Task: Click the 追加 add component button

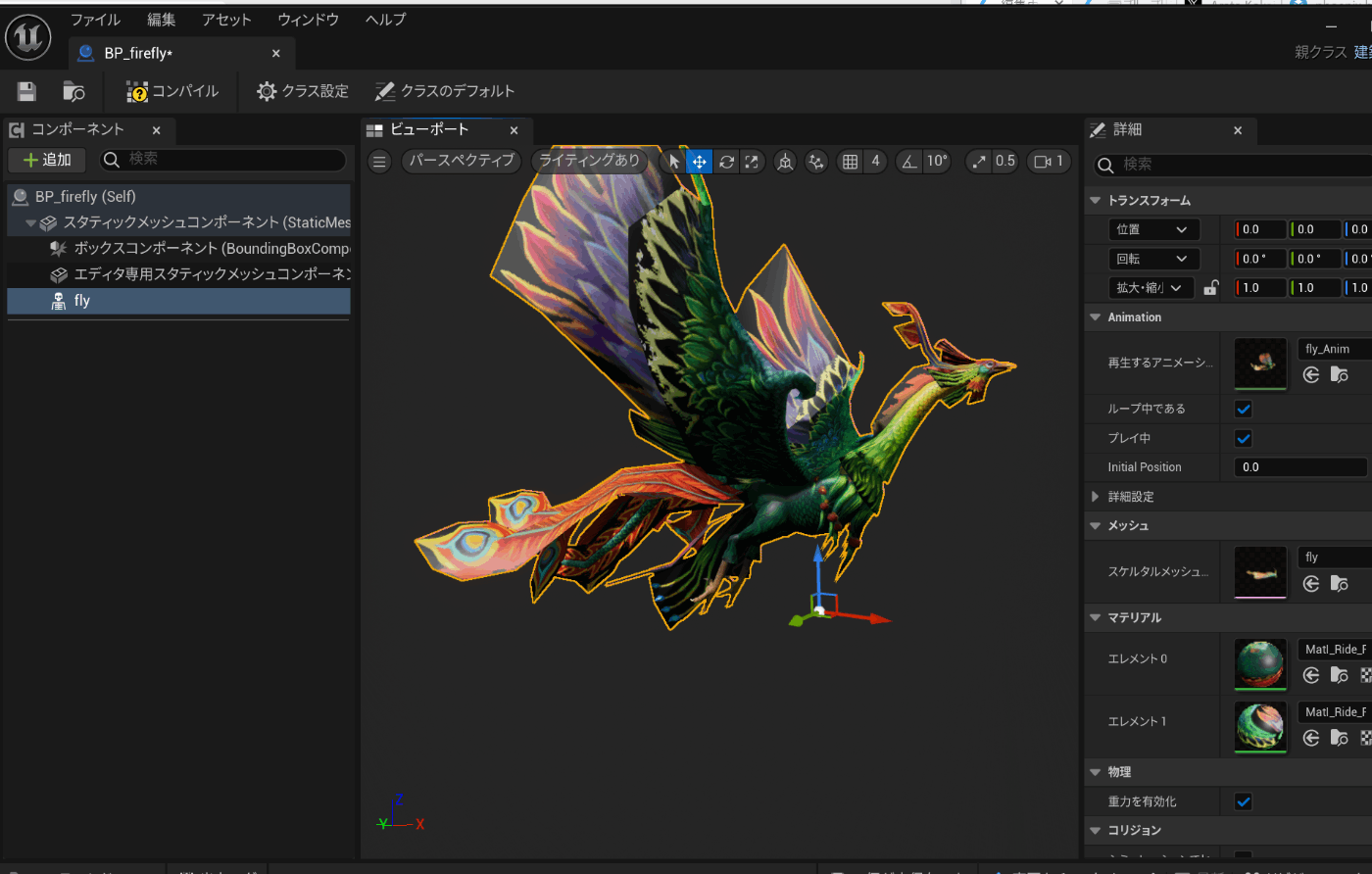Action: [47, 160]
